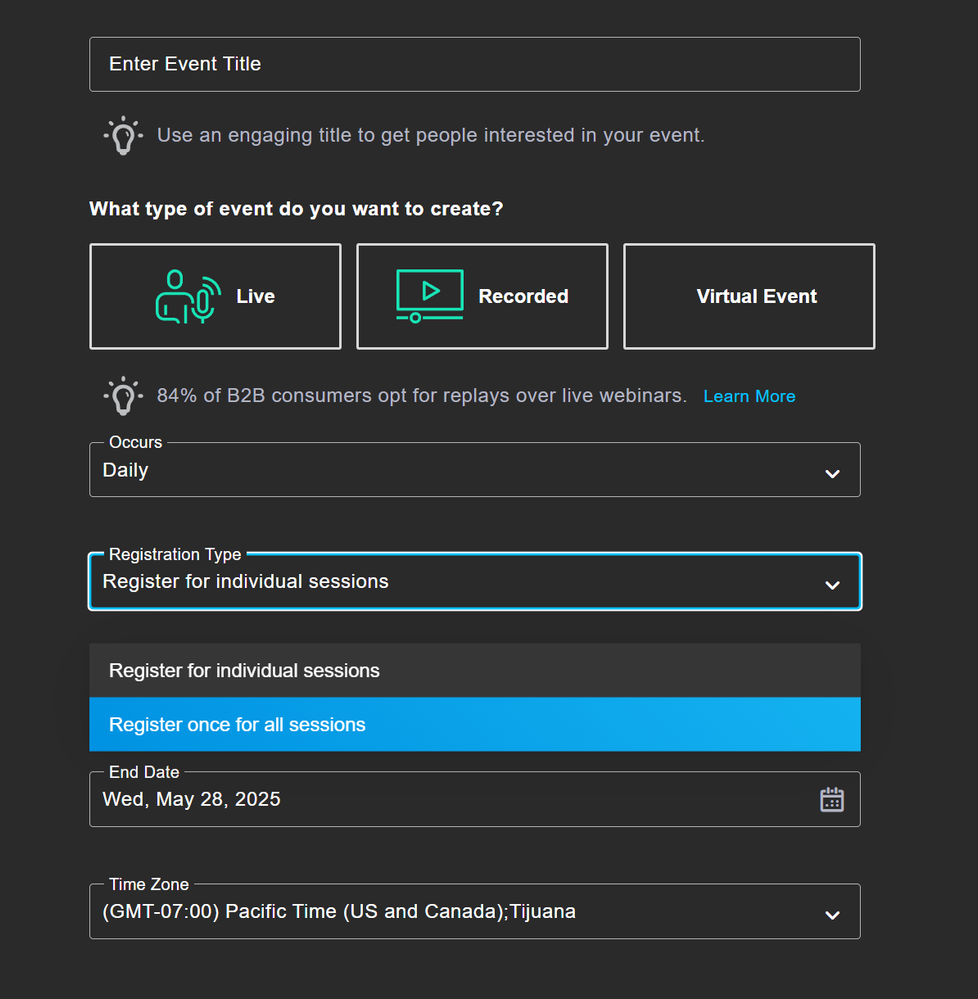Viewport: 978px width, 999px height.
Task: Choose the Recorded event type
Action: point(482,296)
